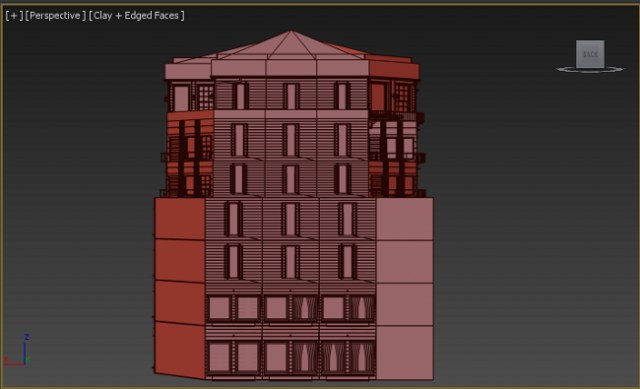Click the ViewCube compass ring
This screenshot has width=640, height=389.
590,70
